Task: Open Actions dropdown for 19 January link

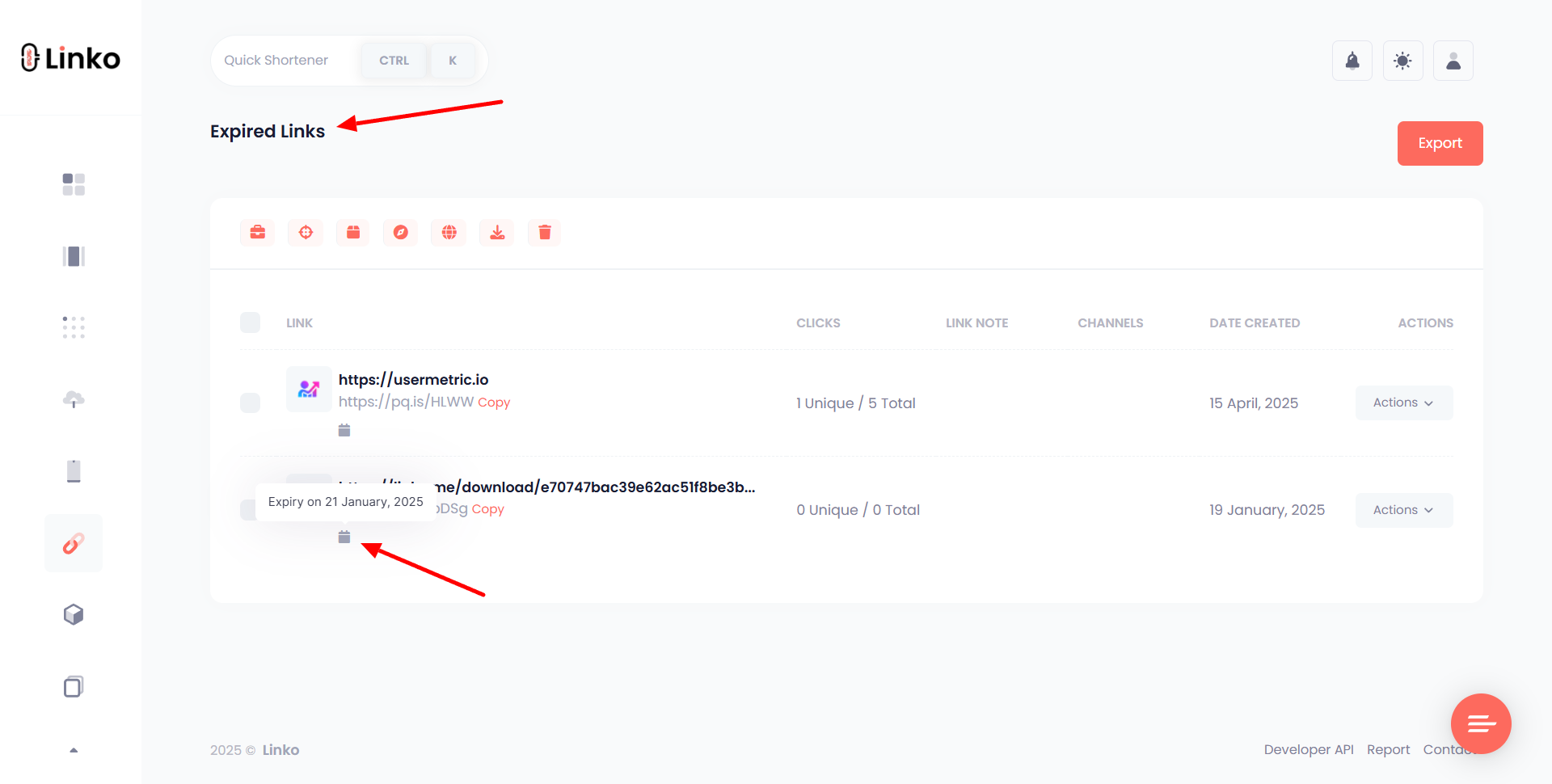Action: coord(1404,510)
